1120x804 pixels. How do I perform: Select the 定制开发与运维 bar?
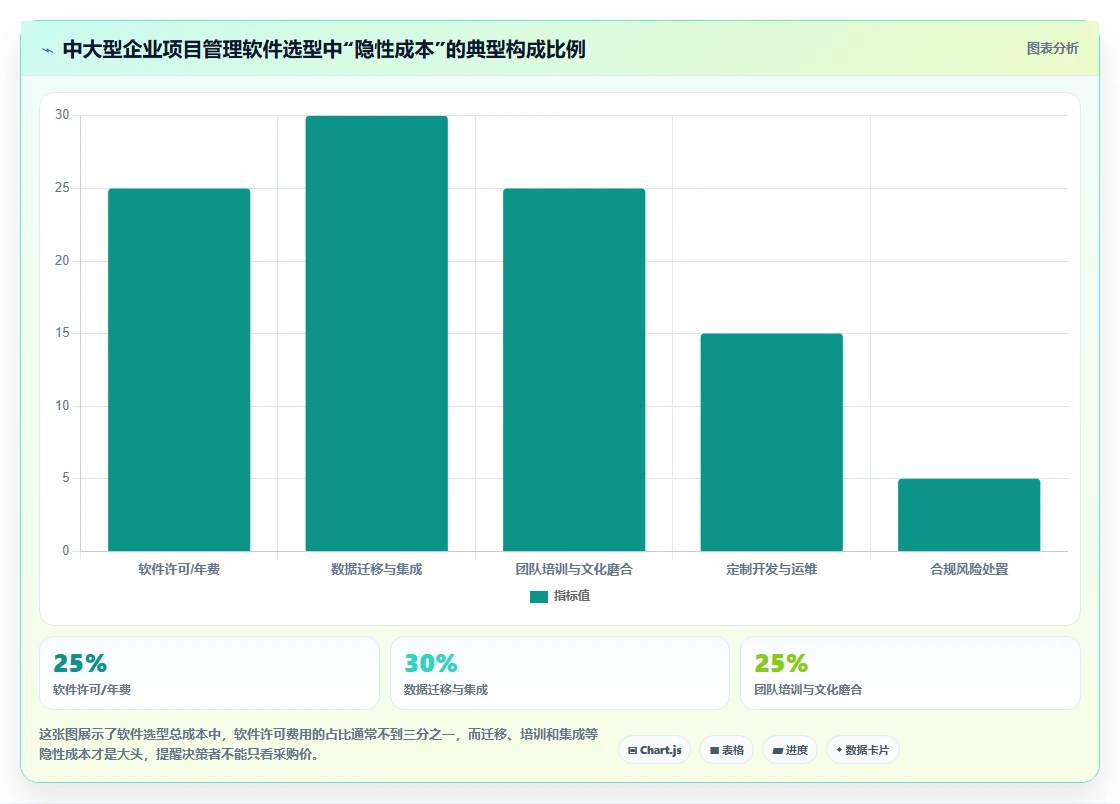tap(771, 442)
